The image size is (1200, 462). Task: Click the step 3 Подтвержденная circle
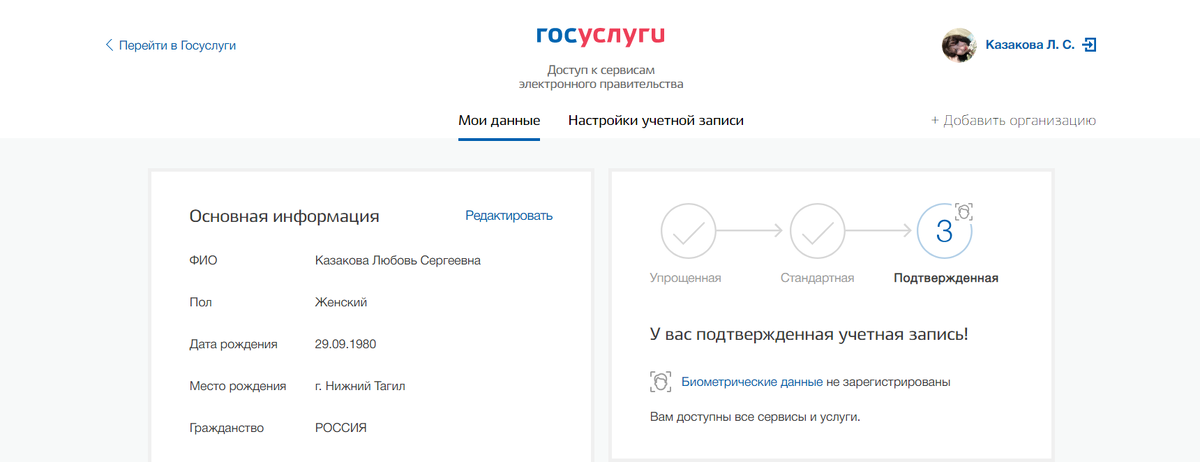945,232
